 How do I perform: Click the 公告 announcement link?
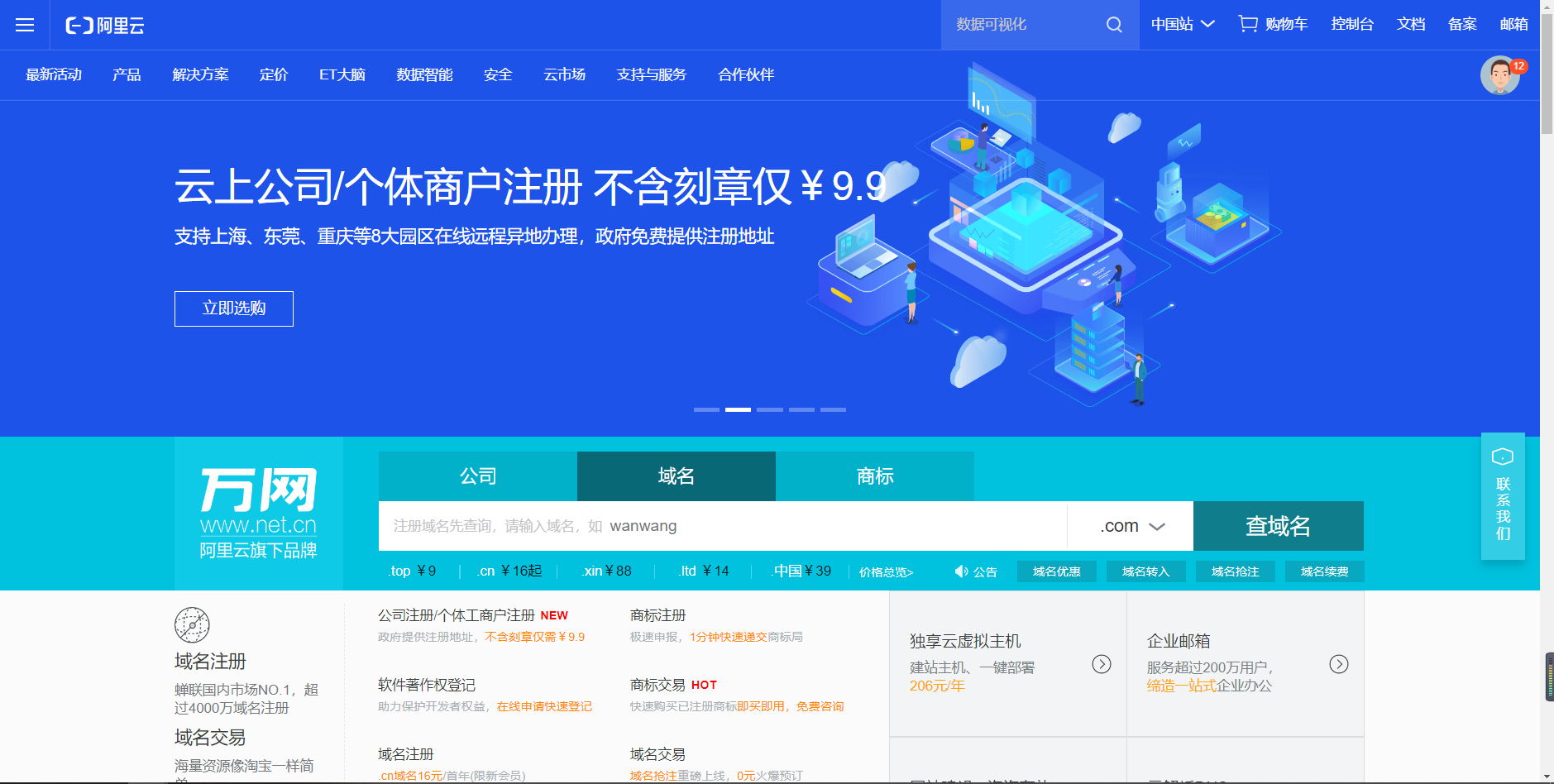point(985,572)
